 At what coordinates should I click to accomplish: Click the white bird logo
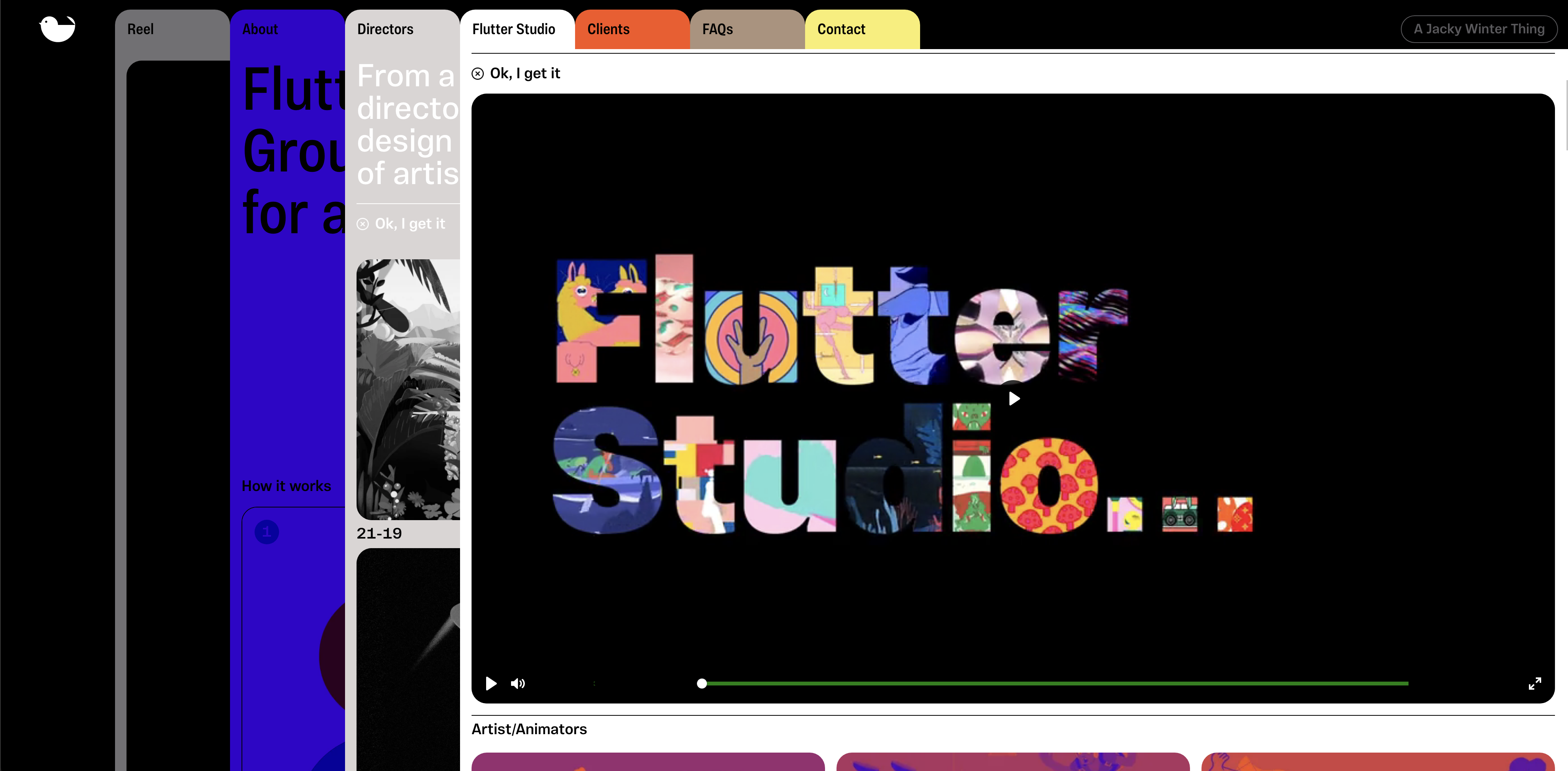(57, 29)
